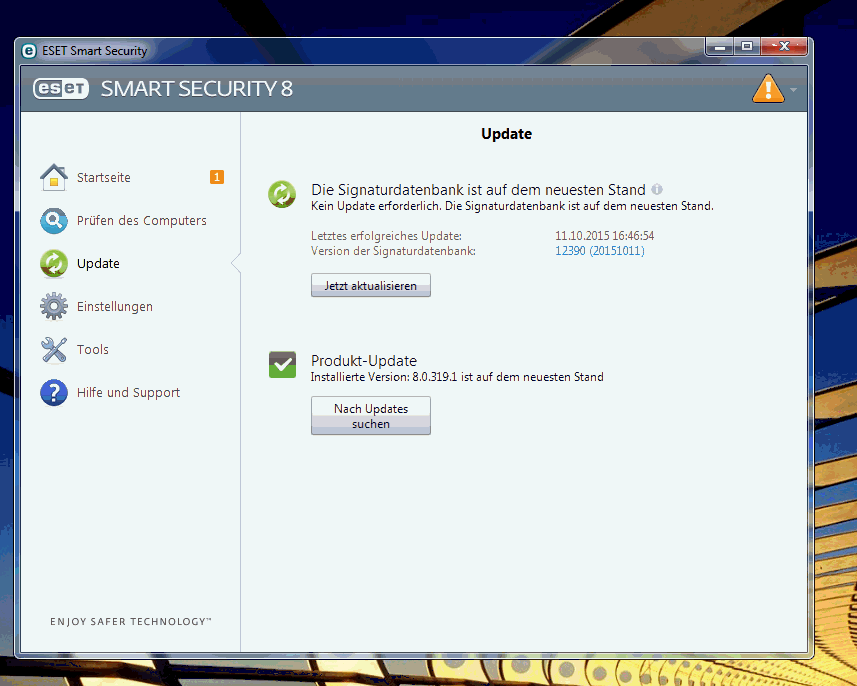Click the orange warning triangle icon
857x686 pixels.
[767, 89]
